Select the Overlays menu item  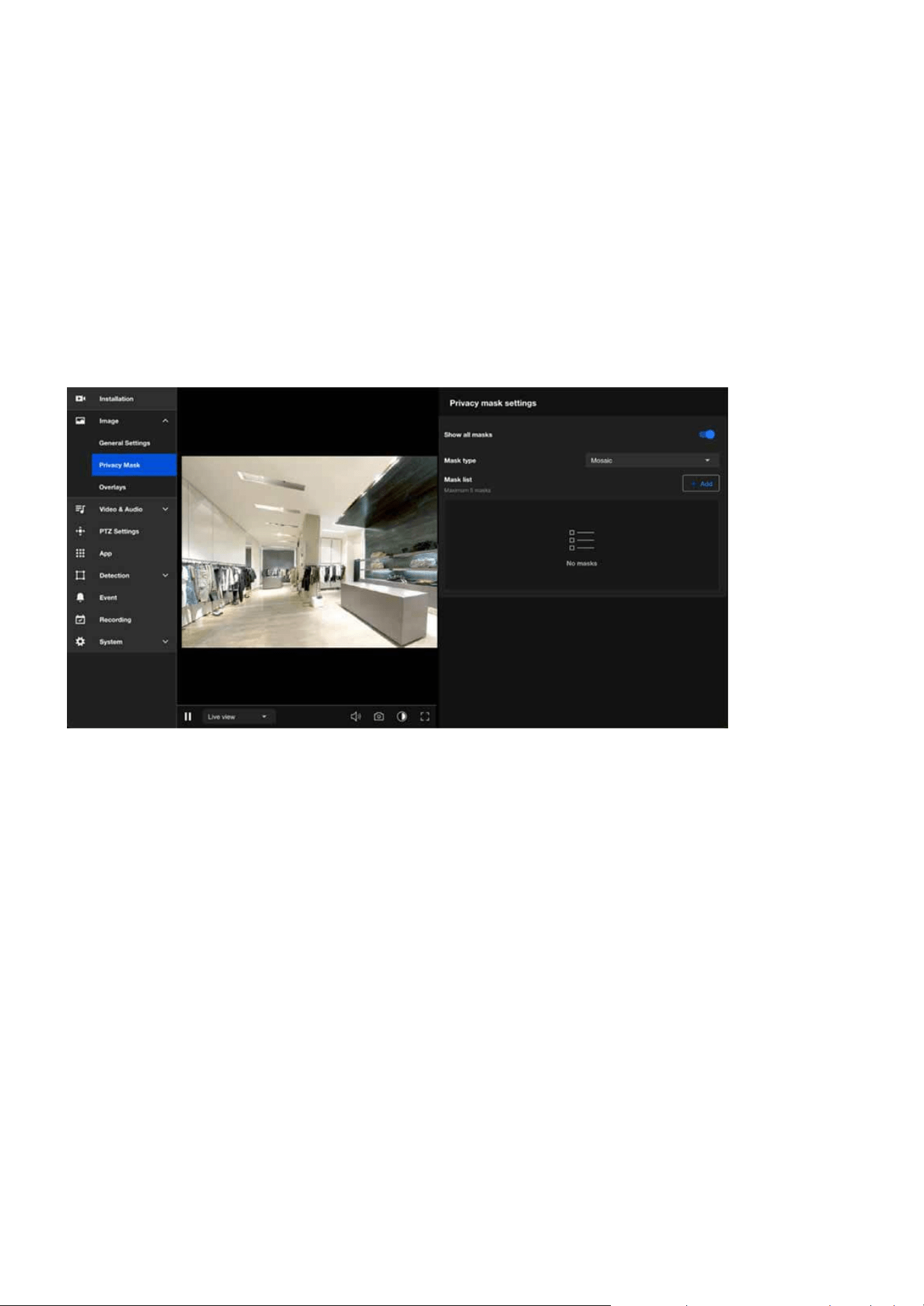pos(112,487)
